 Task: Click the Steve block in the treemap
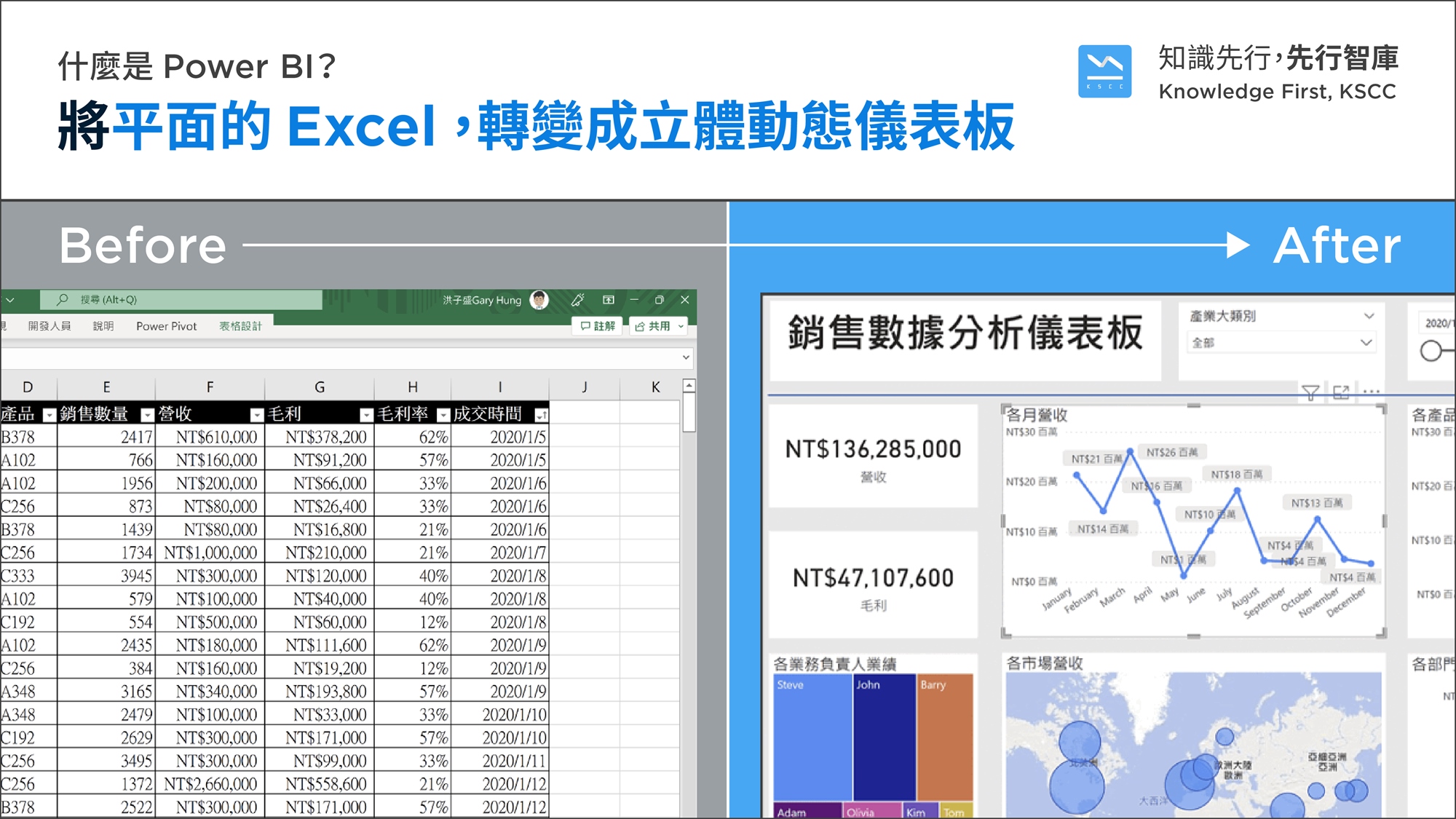(812, 735)
